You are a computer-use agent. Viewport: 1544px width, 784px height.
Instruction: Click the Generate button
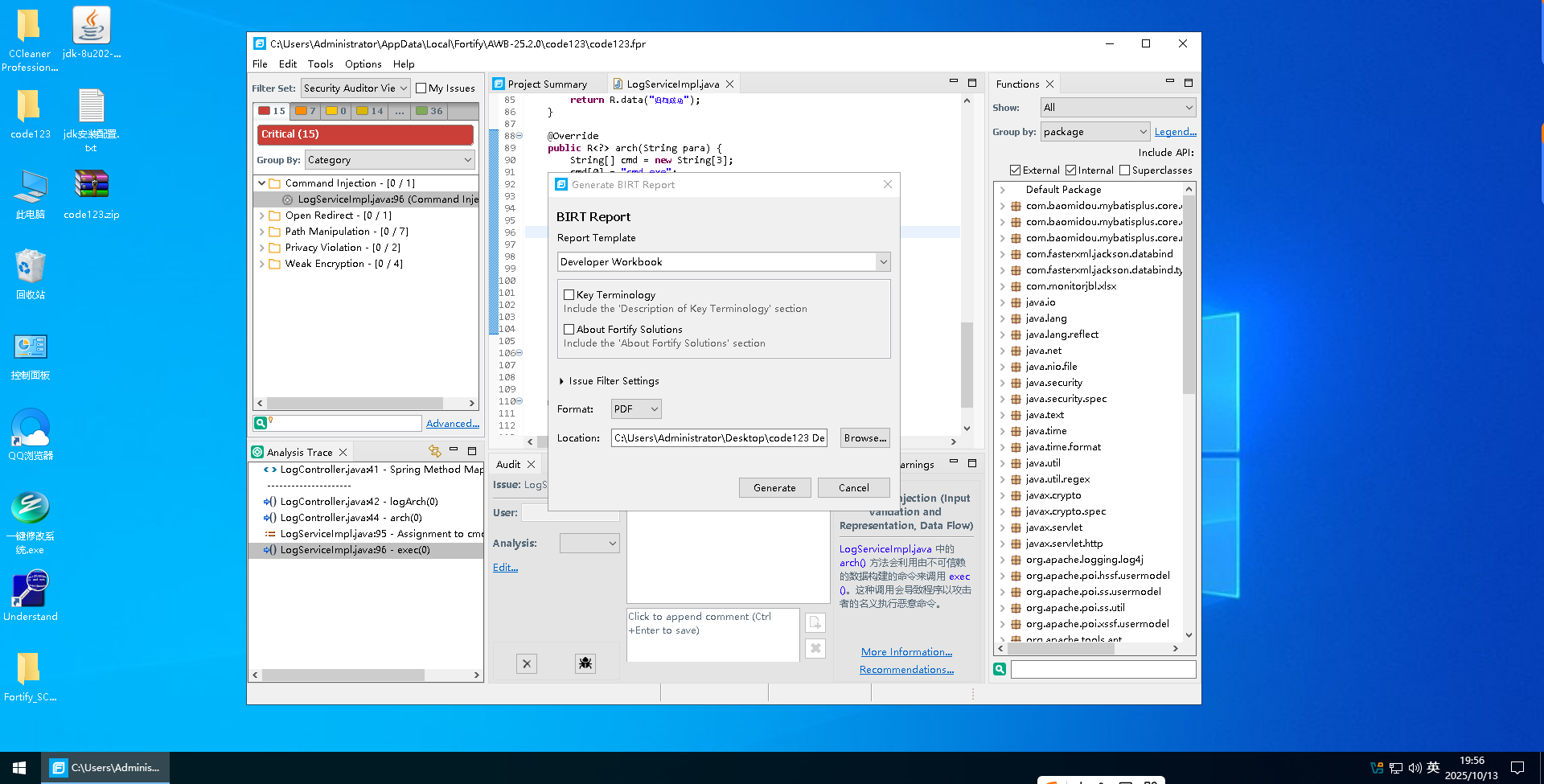[x=774, y=488]
